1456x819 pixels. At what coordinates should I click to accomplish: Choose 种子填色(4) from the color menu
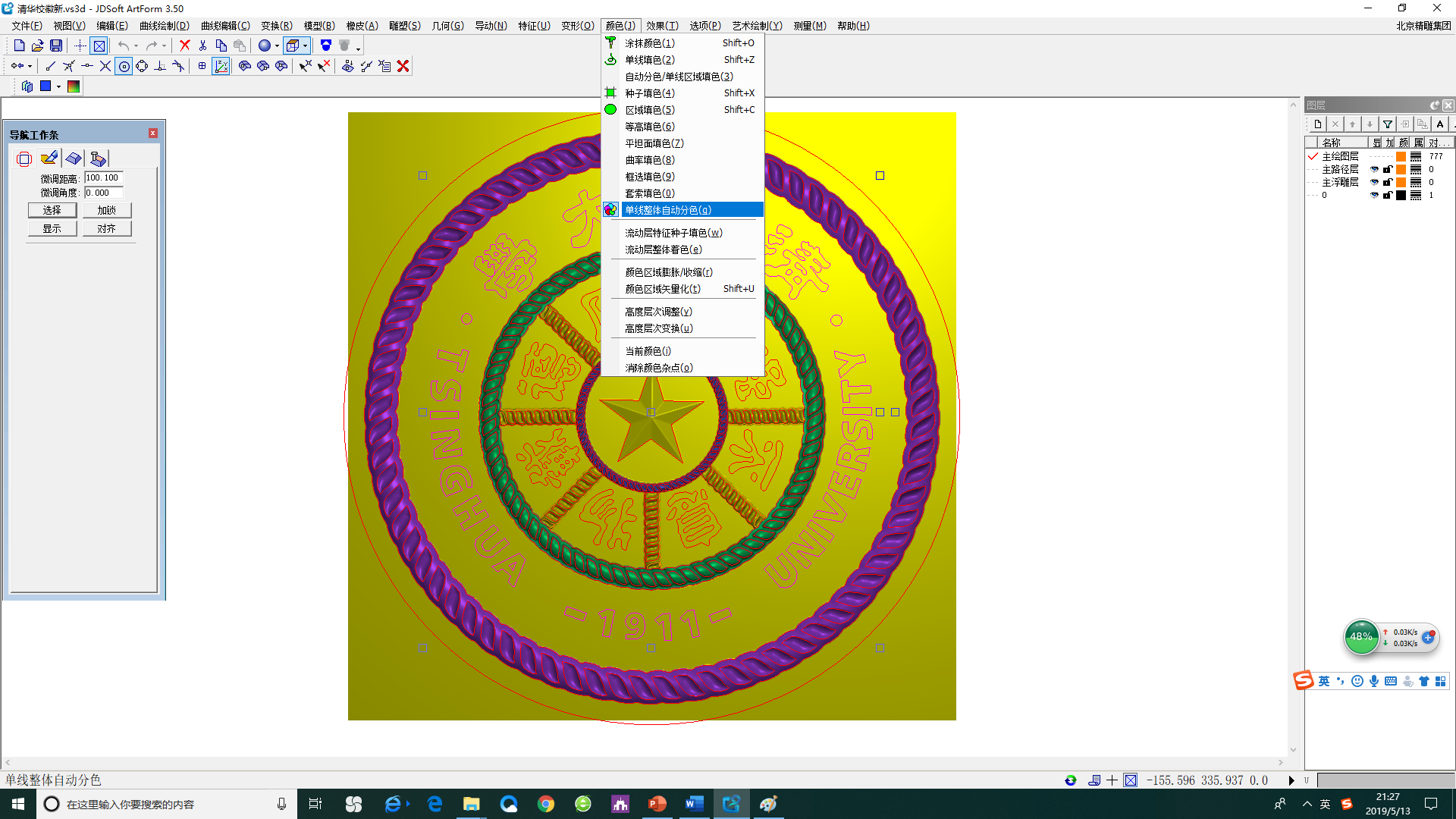click(682, 93)
